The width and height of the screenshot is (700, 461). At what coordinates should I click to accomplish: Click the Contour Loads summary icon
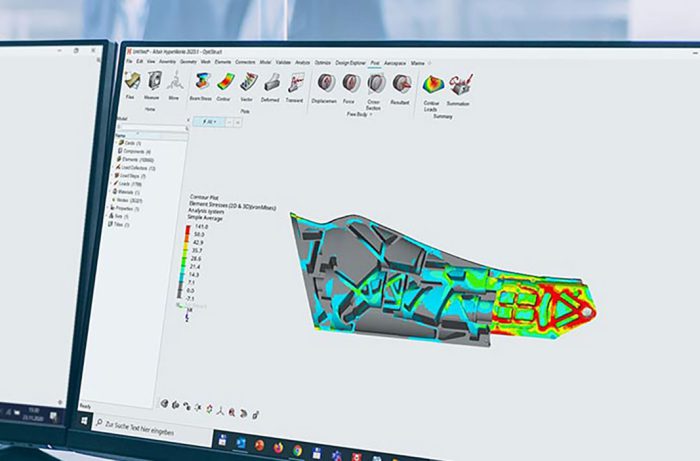click(x=432, y=85)
